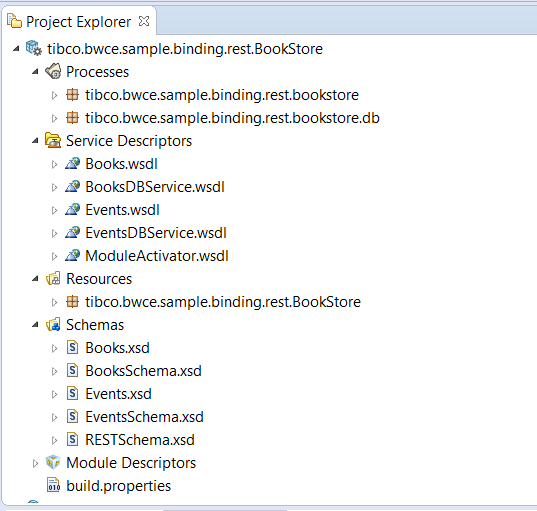This screenshot has width=537, height=511.
Task: Click the Service Descriptors folder icon
Action: [53, 141]
